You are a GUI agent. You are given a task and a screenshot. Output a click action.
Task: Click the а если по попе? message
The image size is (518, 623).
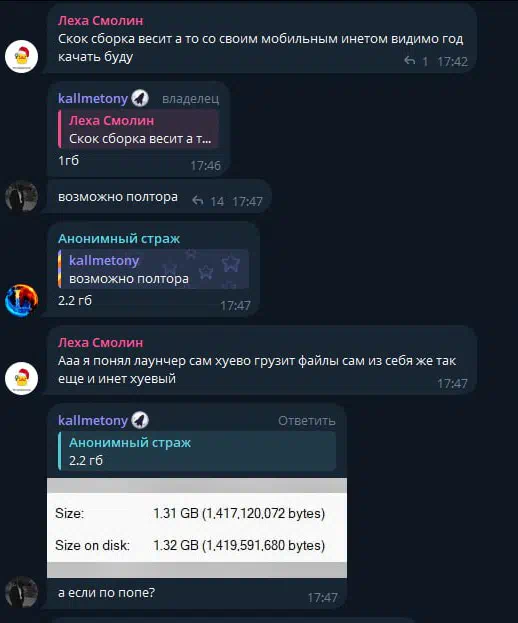106,592
